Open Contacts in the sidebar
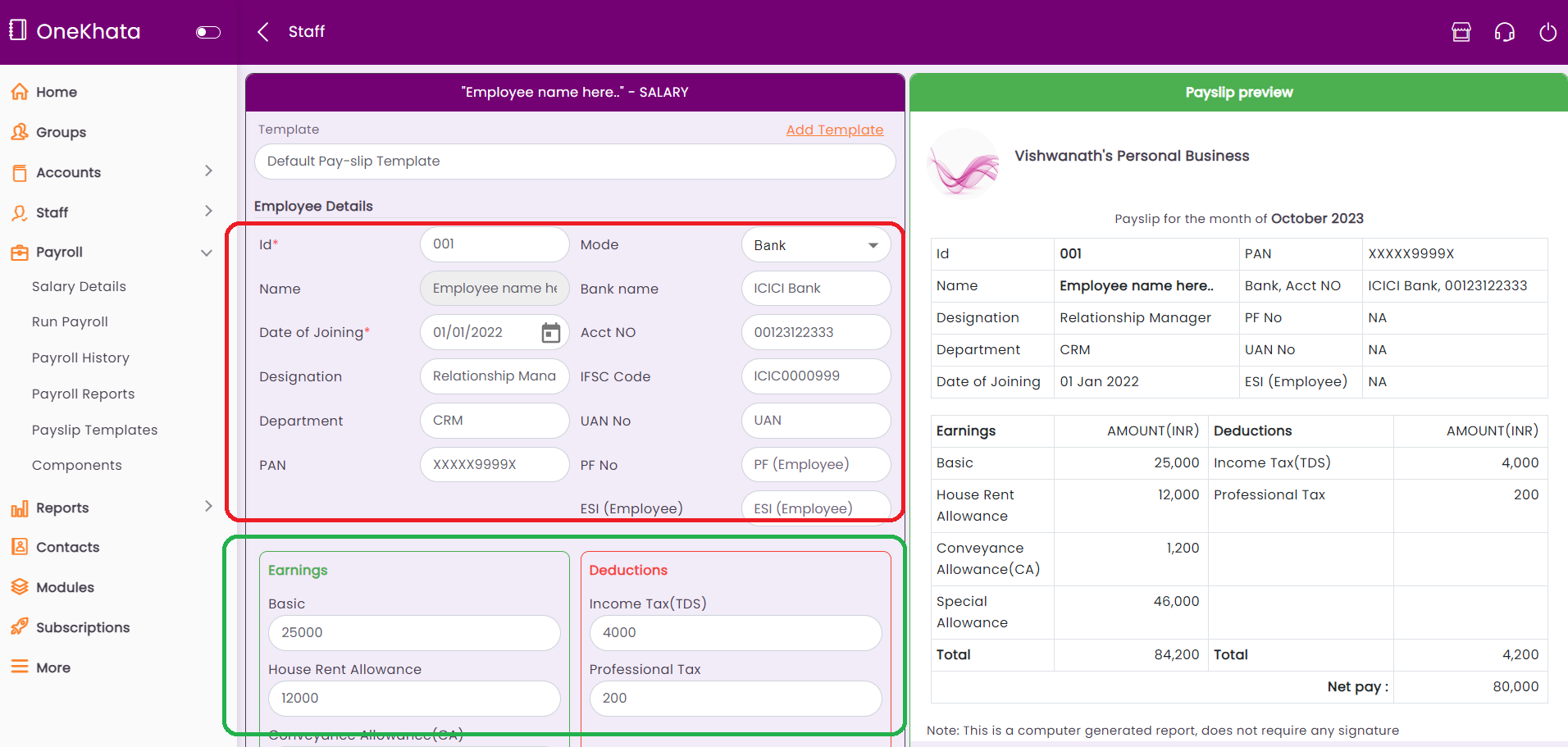The width and height of the screenshot is (1568, 747). click(67, 547)
